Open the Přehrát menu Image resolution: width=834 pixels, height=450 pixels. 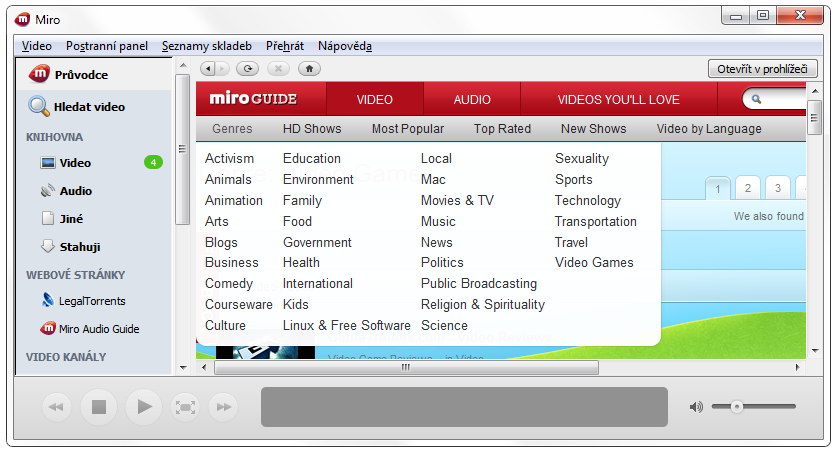coord(285,46)
